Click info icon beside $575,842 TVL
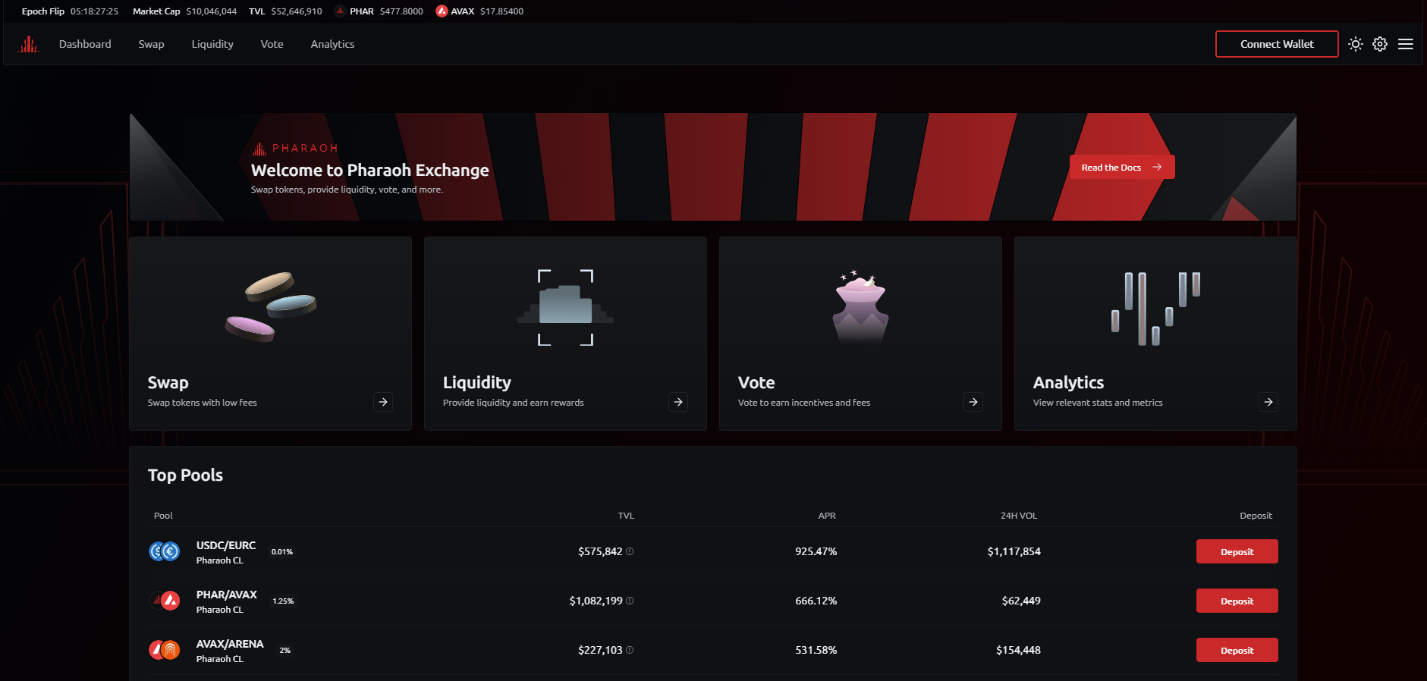 (630, 551)
